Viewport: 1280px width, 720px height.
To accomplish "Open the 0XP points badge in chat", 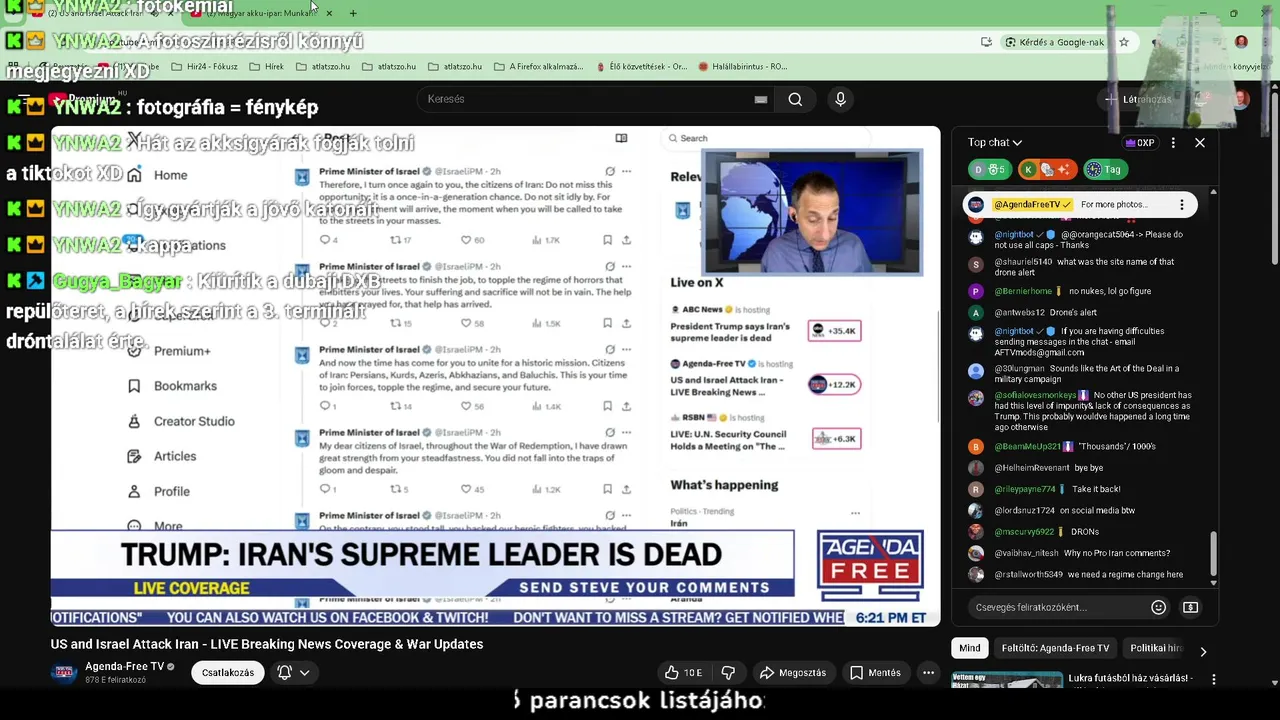I will pyautogui.click(x=1140, y=143).
